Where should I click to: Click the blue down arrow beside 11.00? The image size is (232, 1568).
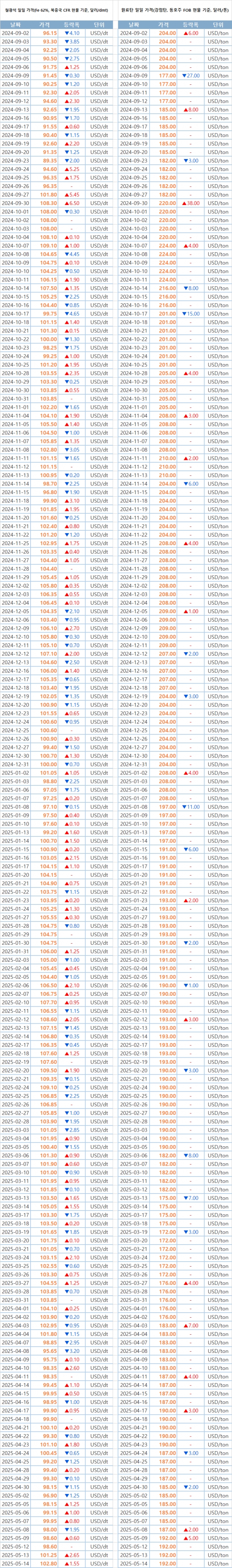184,807
